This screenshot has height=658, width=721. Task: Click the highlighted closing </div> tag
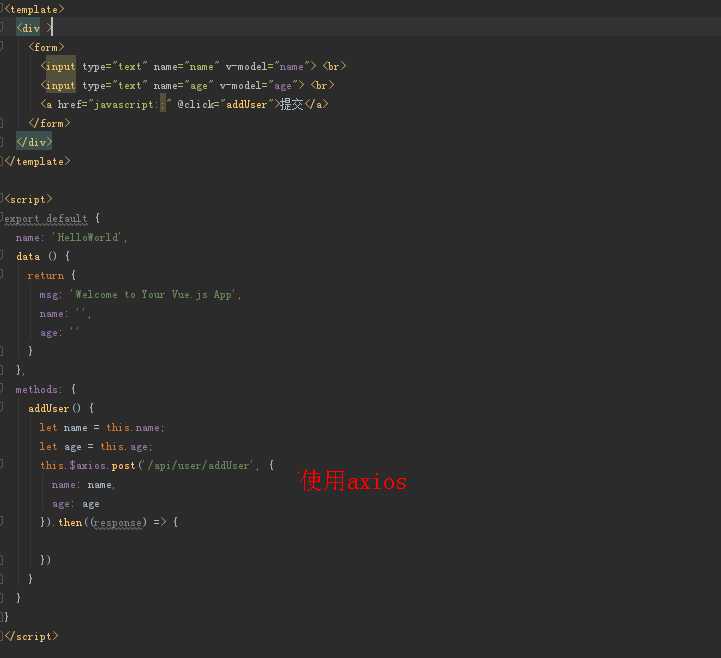pos(34,142)
